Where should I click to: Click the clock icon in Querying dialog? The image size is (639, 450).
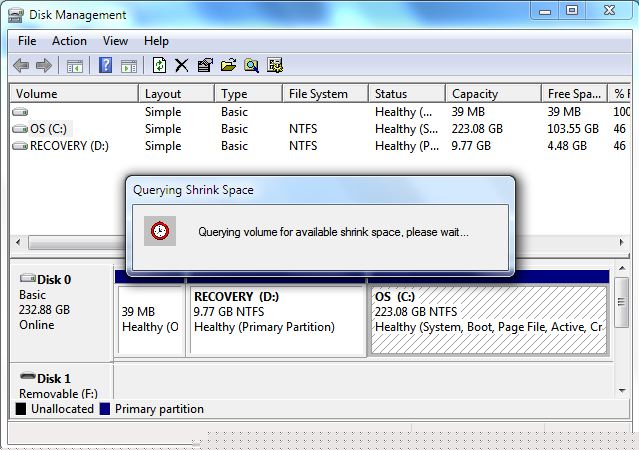(x=160, y=231)
